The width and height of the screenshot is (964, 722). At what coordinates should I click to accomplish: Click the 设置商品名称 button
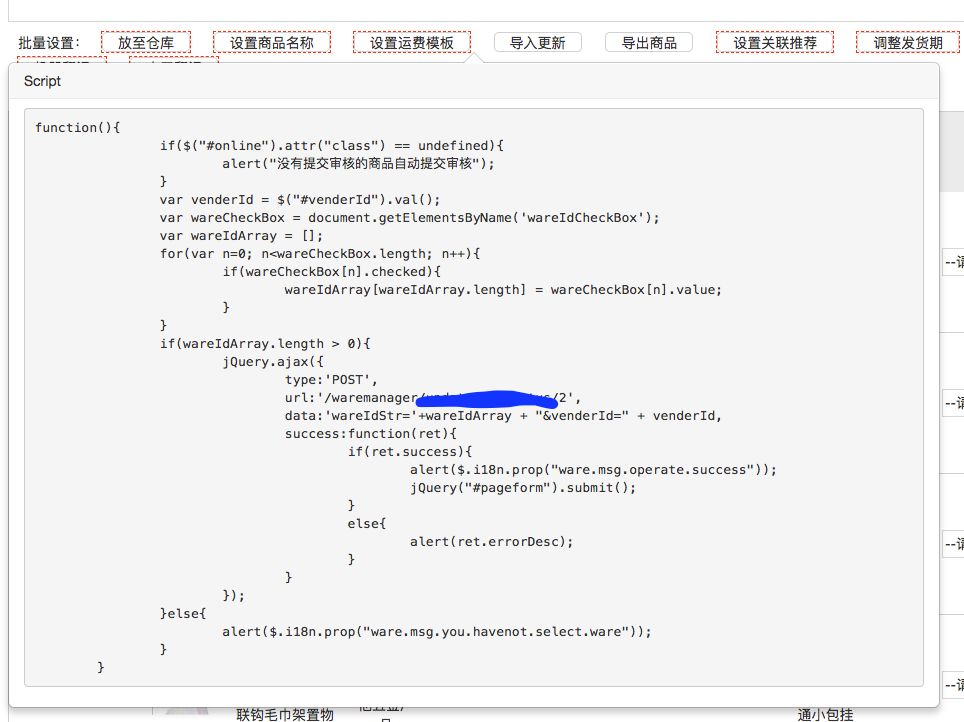pyautogui.click(x=272, y=42)
